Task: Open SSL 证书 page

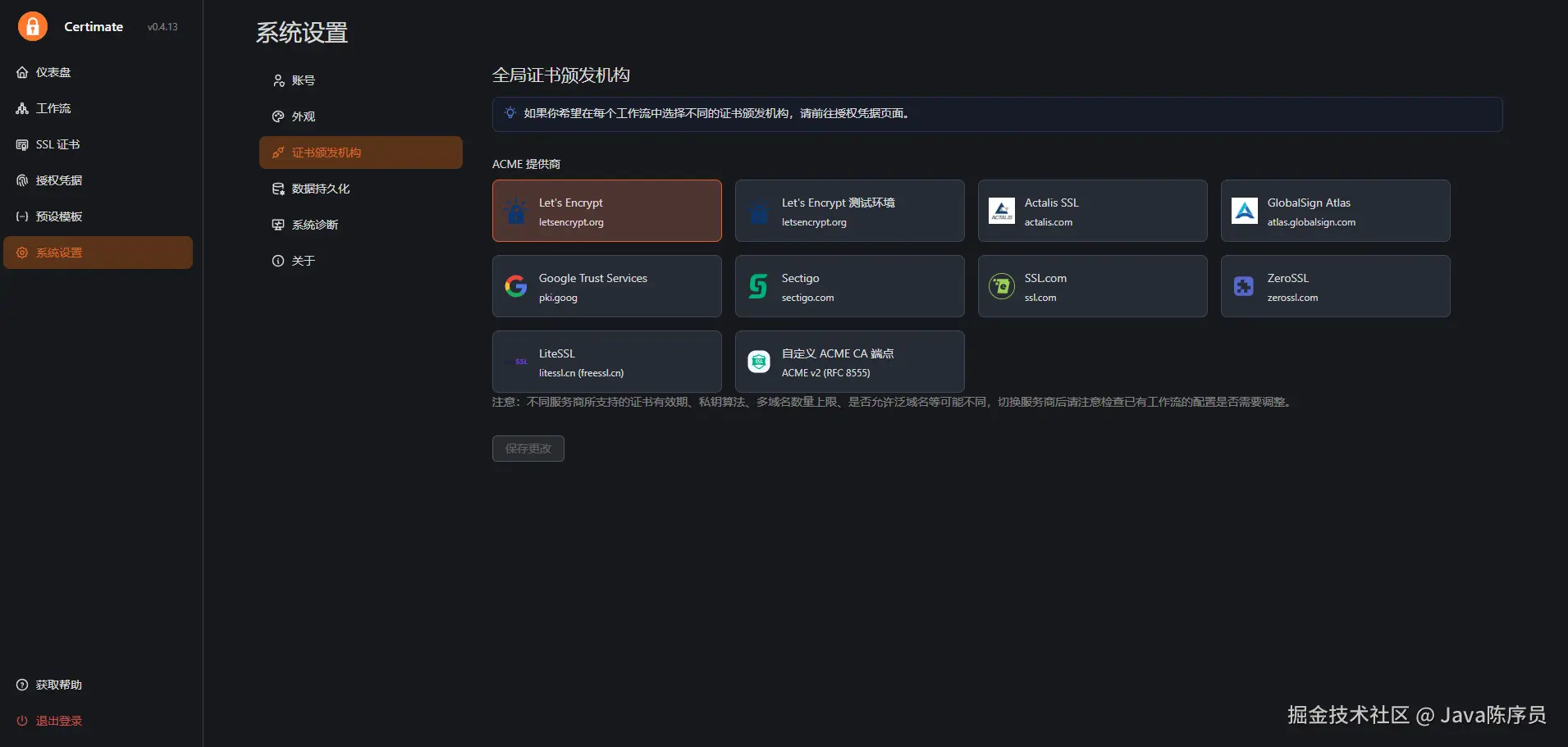Action: click(x=98, y=144)
